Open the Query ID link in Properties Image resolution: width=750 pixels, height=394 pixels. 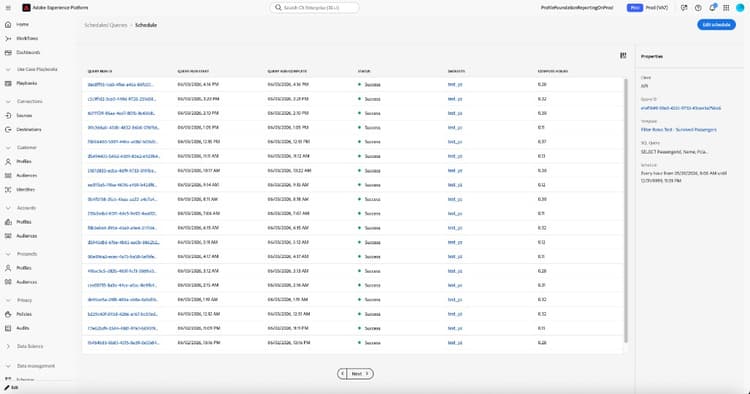point(681,108)
